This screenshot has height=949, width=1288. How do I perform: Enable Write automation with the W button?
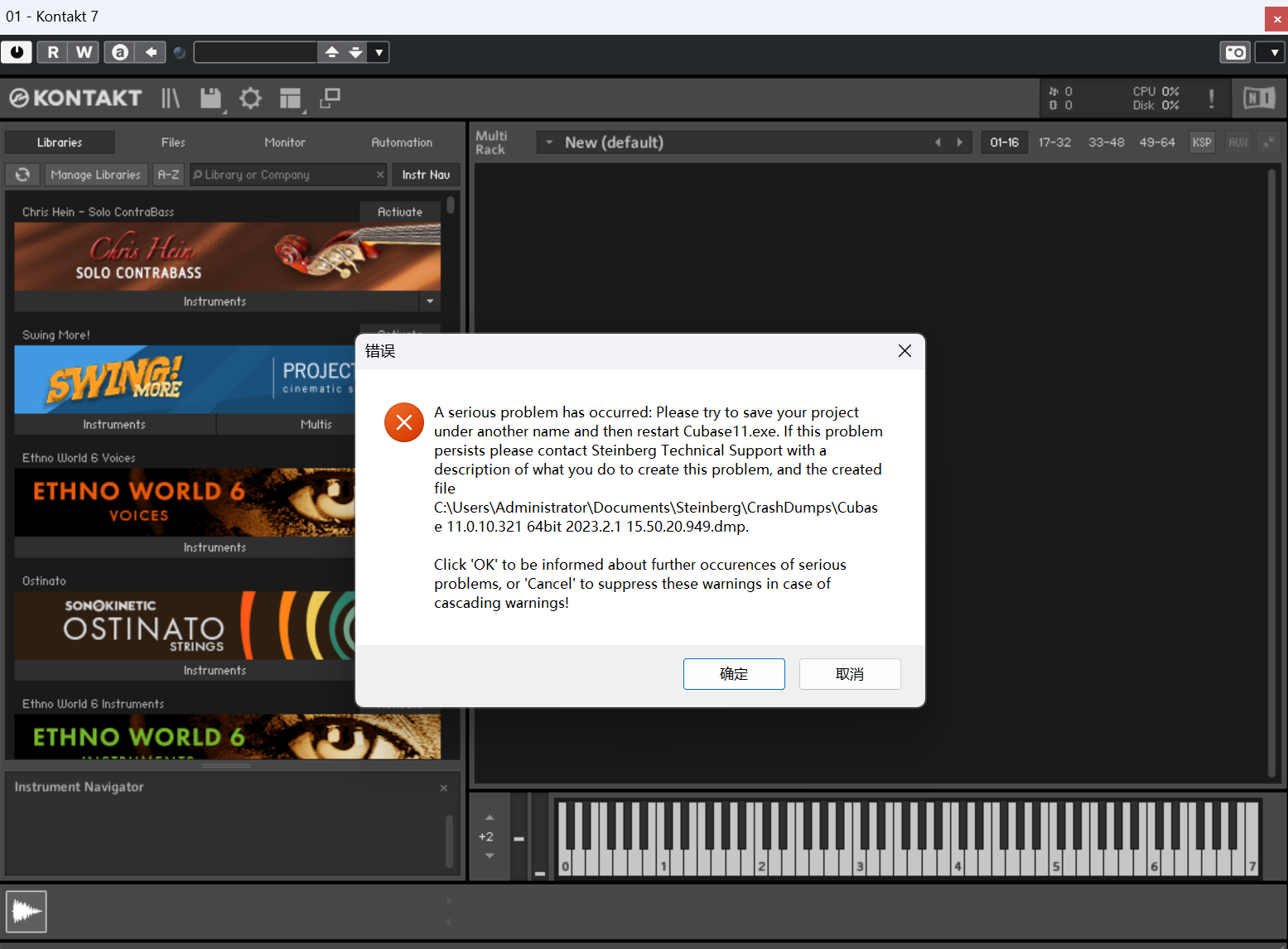click(83, 51)
